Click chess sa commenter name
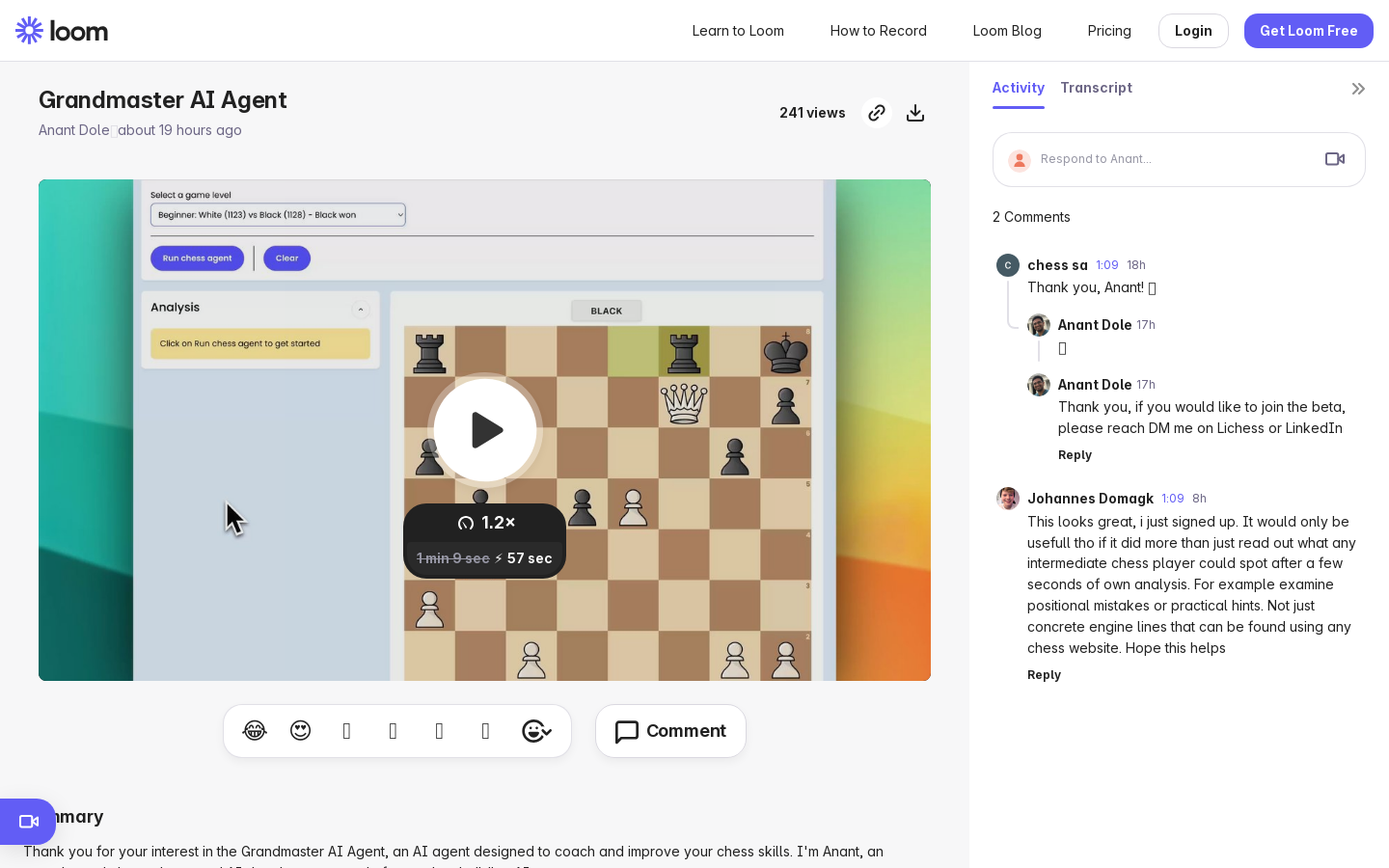Viewport: 1389px width, 868px height. 1057,265
